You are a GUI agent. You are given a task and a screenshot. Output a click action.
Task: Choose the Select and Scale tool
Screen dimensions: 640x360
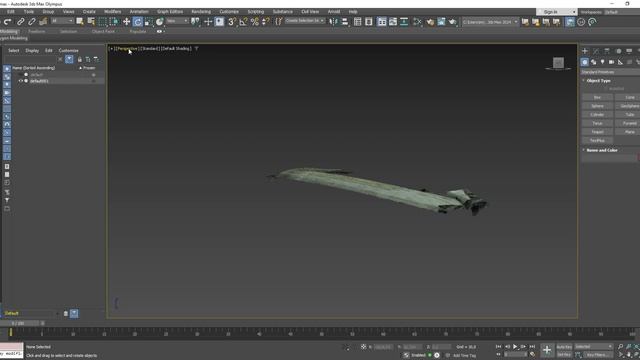pyautogui.click(x=149, y=22)
